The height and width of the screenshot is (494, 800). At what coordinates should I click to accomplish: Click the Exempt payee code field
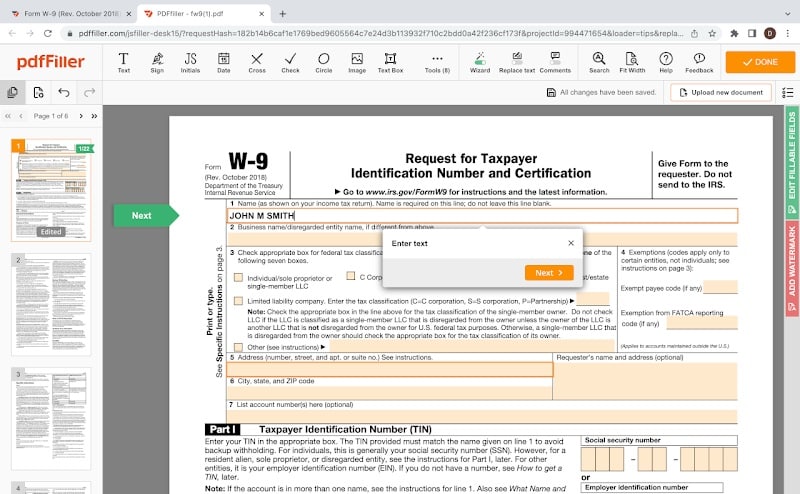(x=720, y=287)
